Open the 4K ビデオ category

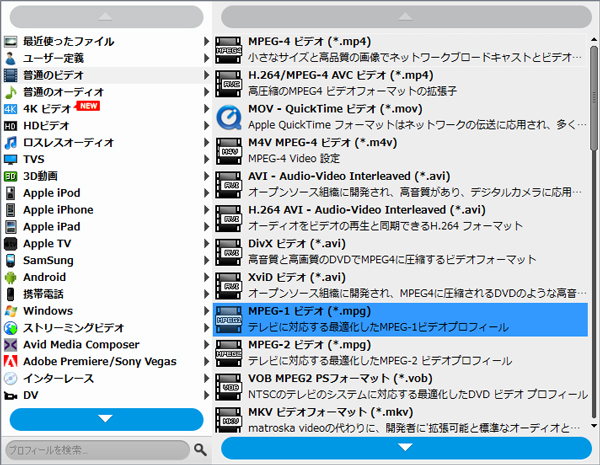107,109
